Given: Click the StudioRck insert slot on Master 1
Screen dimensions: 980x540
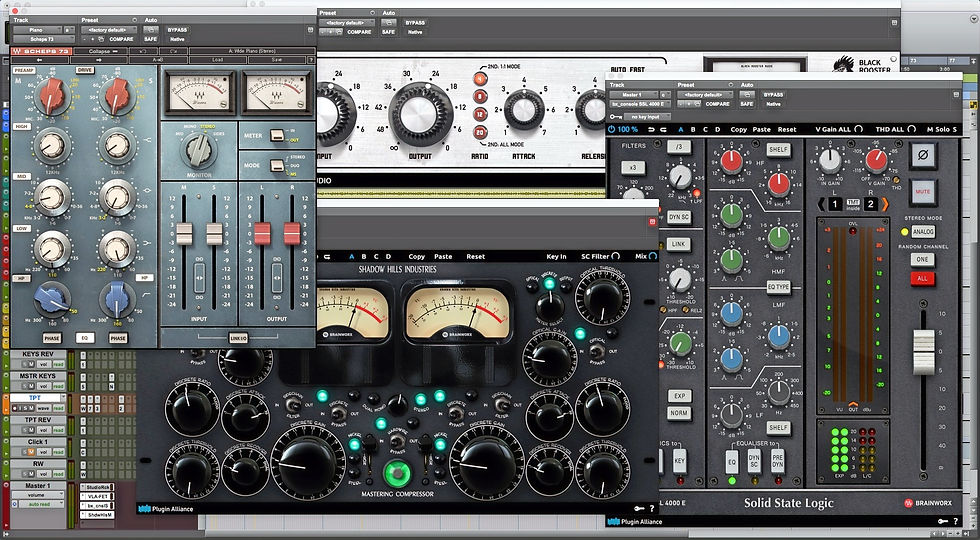Looking at the screenshot, I should (x=97, y=486).
